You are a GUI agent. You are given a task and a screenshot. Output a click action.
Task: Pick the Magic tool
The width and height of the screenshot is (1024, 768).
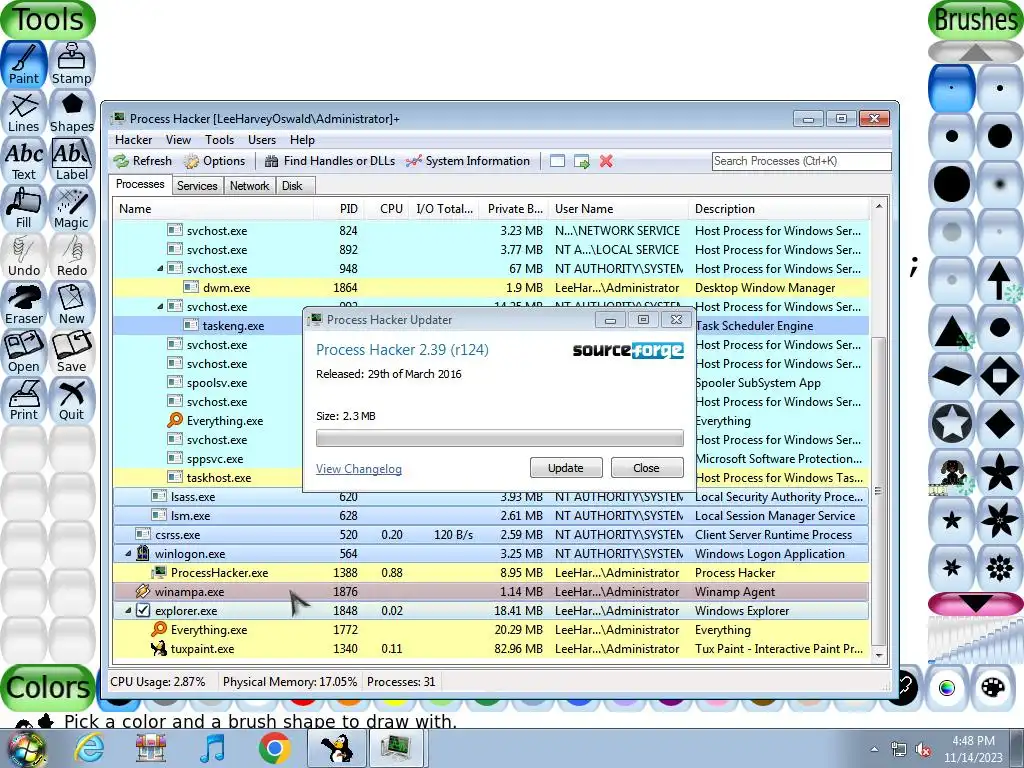coord(72,208)
